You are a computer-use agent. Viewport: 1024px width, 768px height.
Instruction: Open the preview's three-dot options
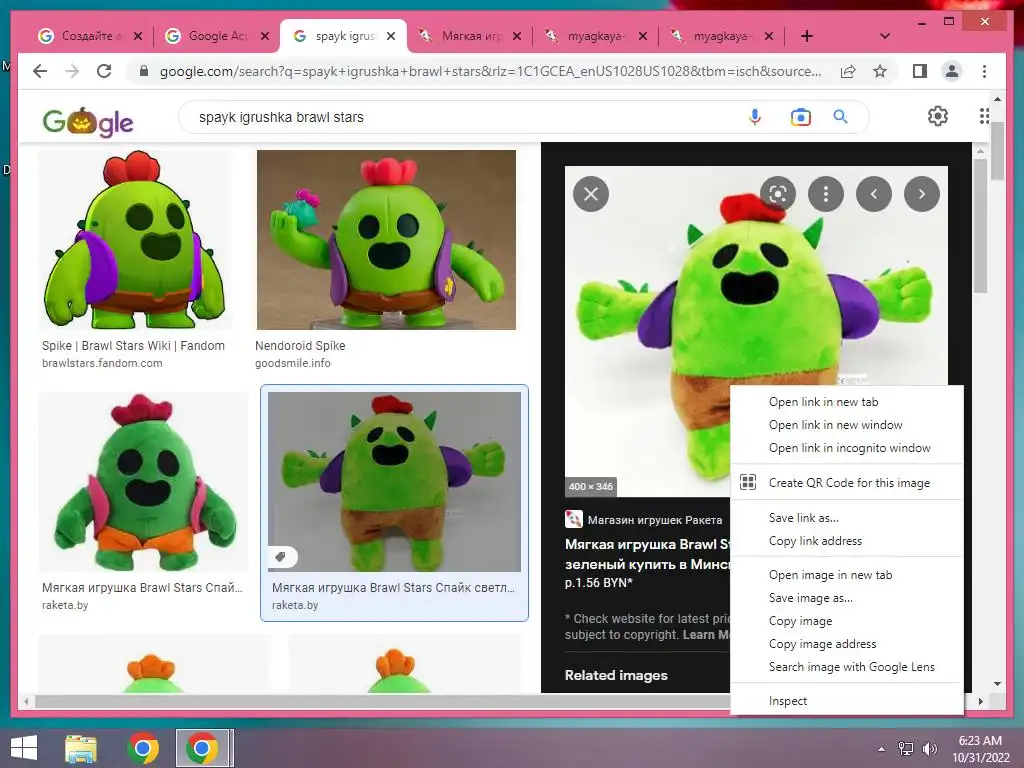click(x=825, y=194)
